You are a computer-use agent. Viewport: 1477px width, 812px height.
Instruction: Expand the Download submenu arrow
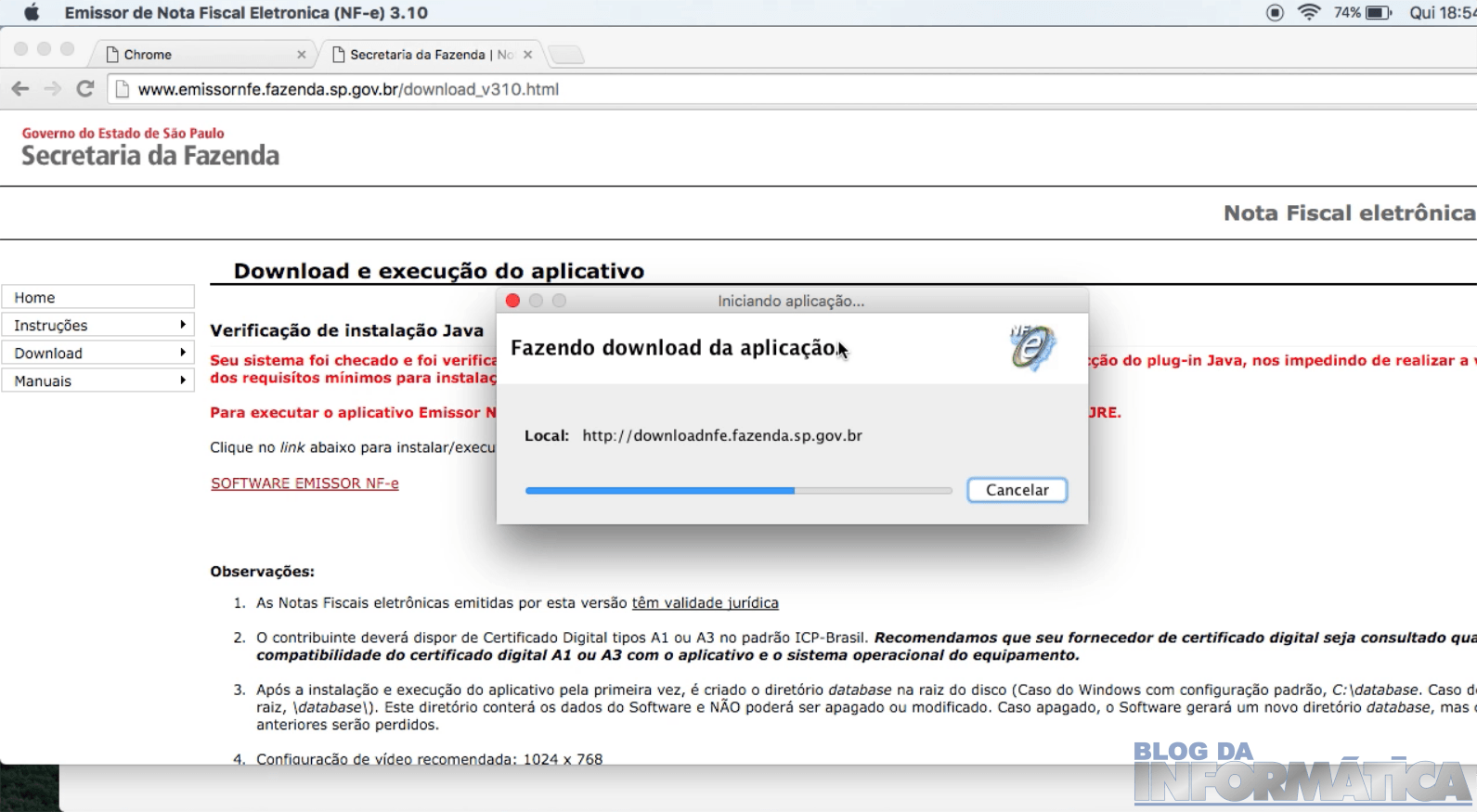tap(183, 353)
